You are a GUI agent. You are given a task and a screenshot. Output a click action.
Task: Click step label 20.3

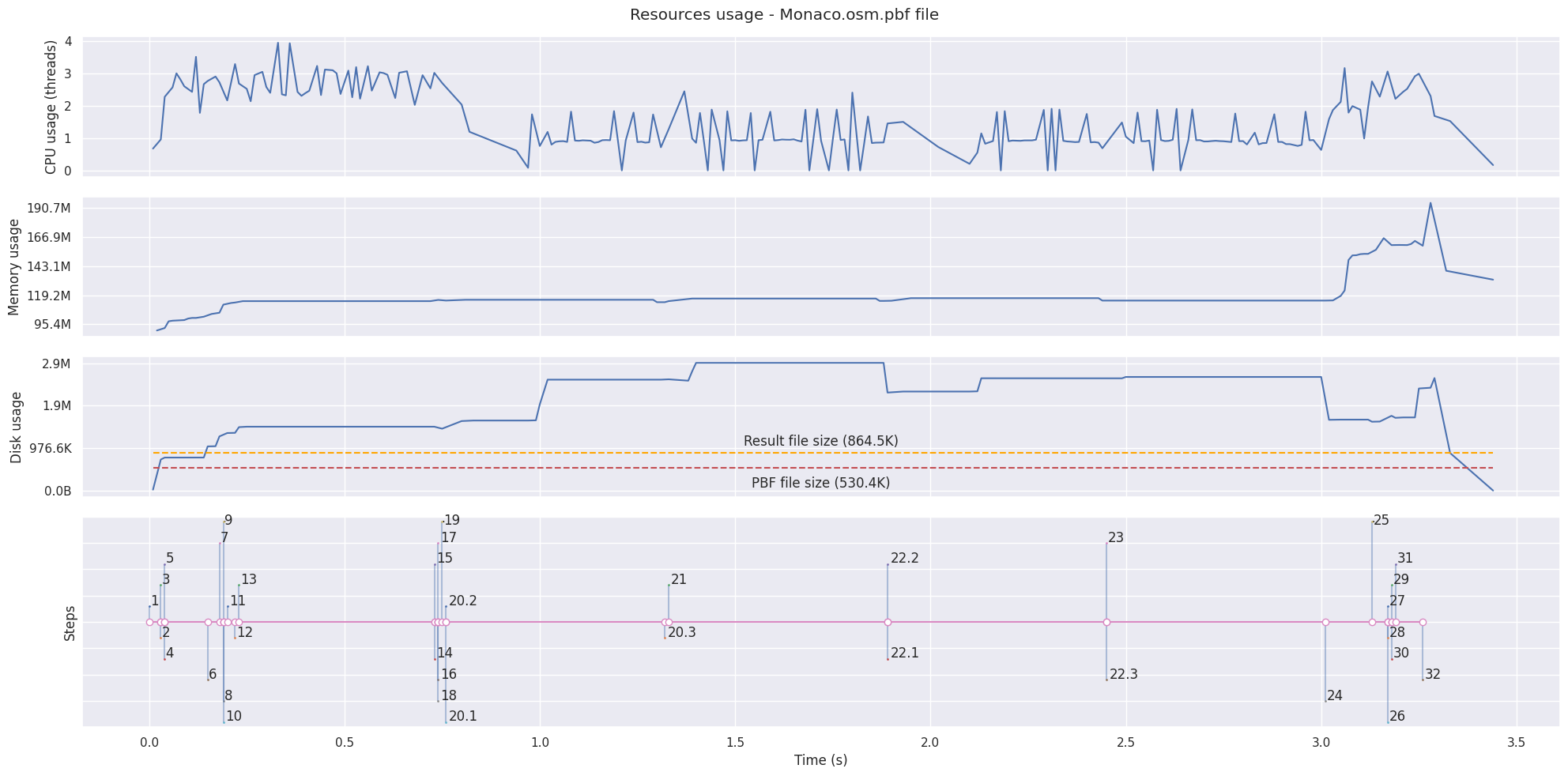tap(682, 632)
